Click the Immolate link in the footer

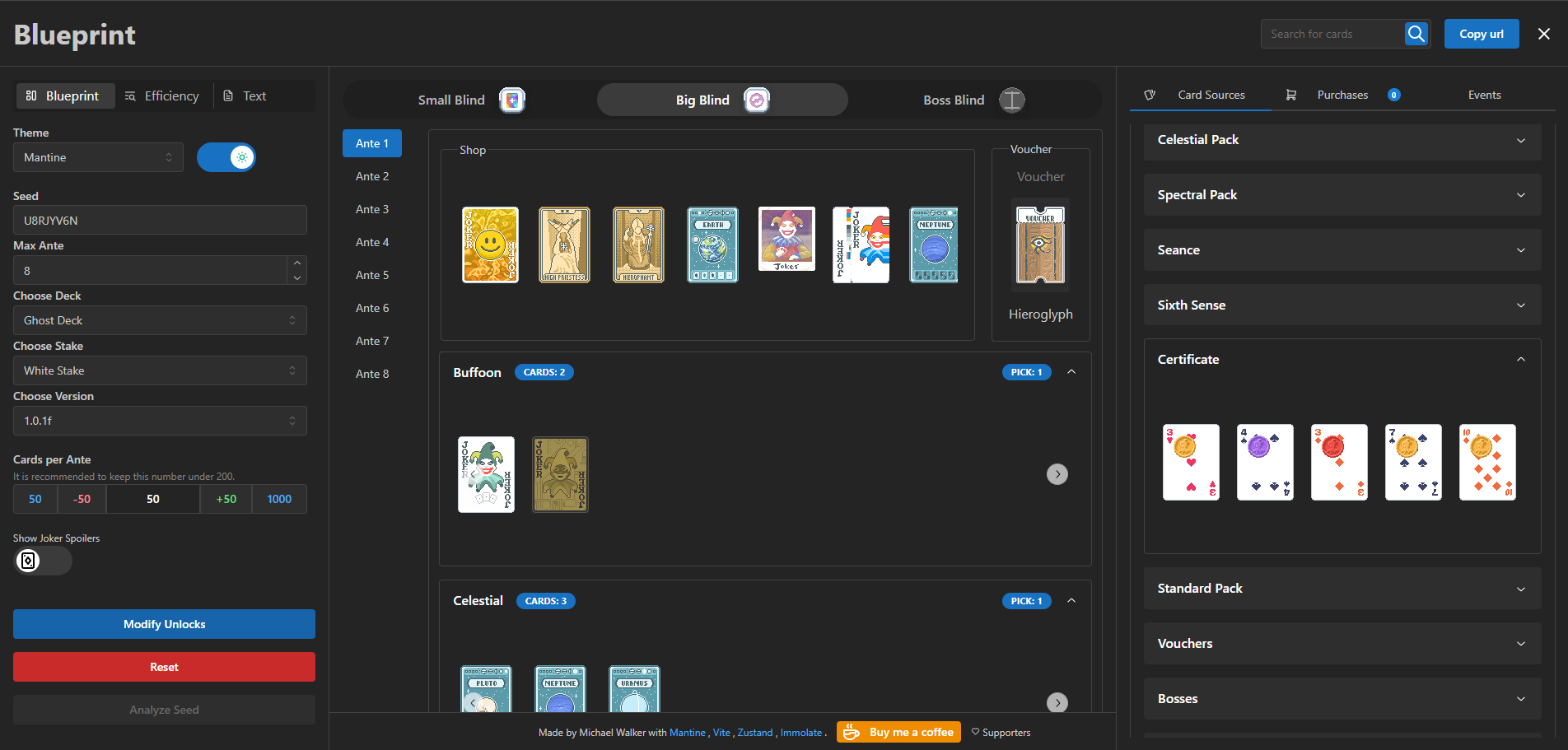tap(800, 732)
